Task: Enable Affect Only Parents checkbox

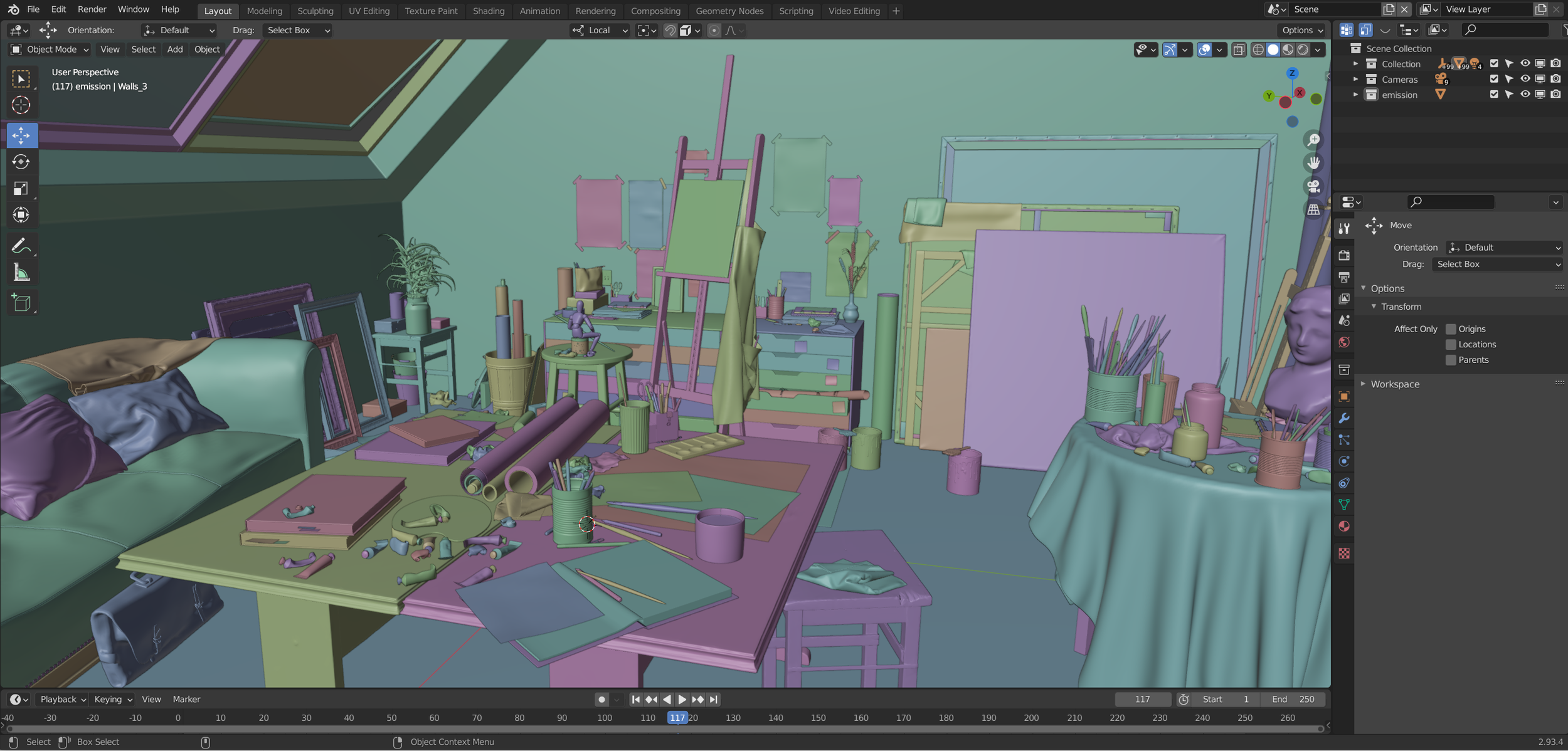Action: 1451,360
